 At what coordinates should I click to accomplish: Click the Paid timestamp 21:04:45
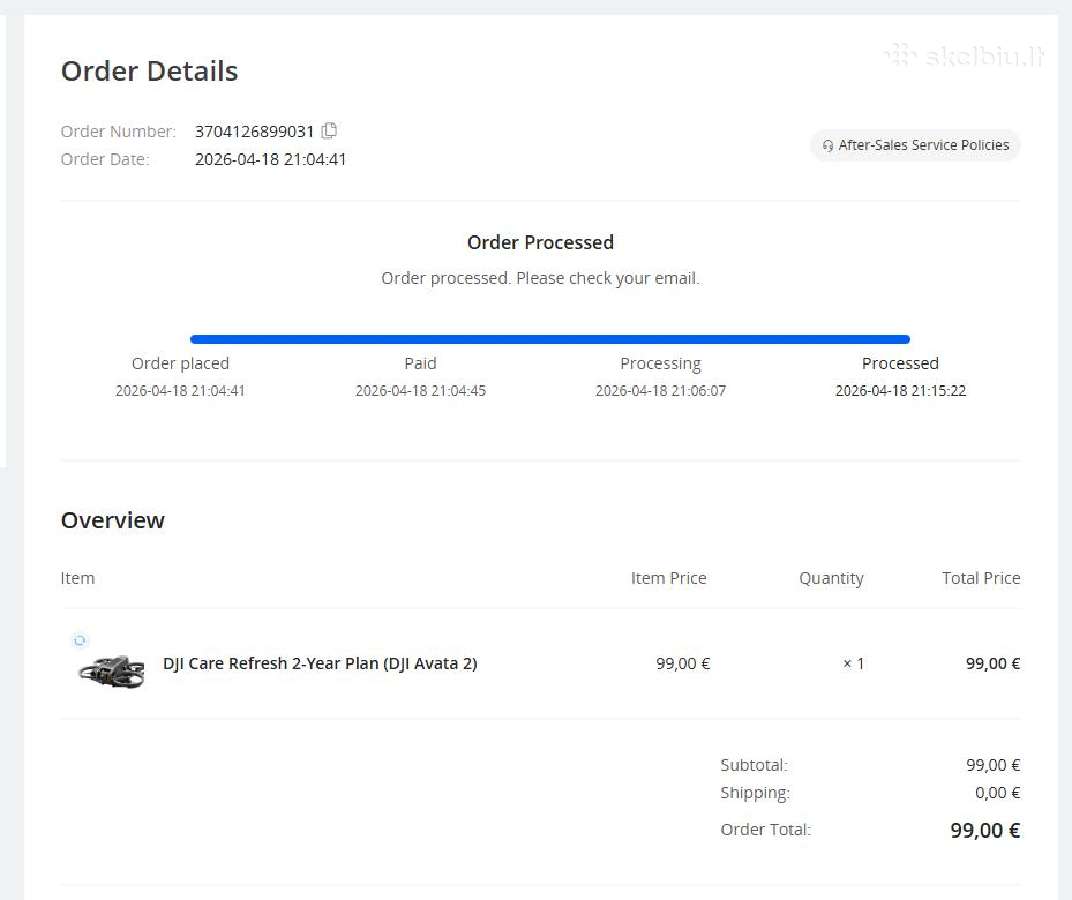coord(420,391)
